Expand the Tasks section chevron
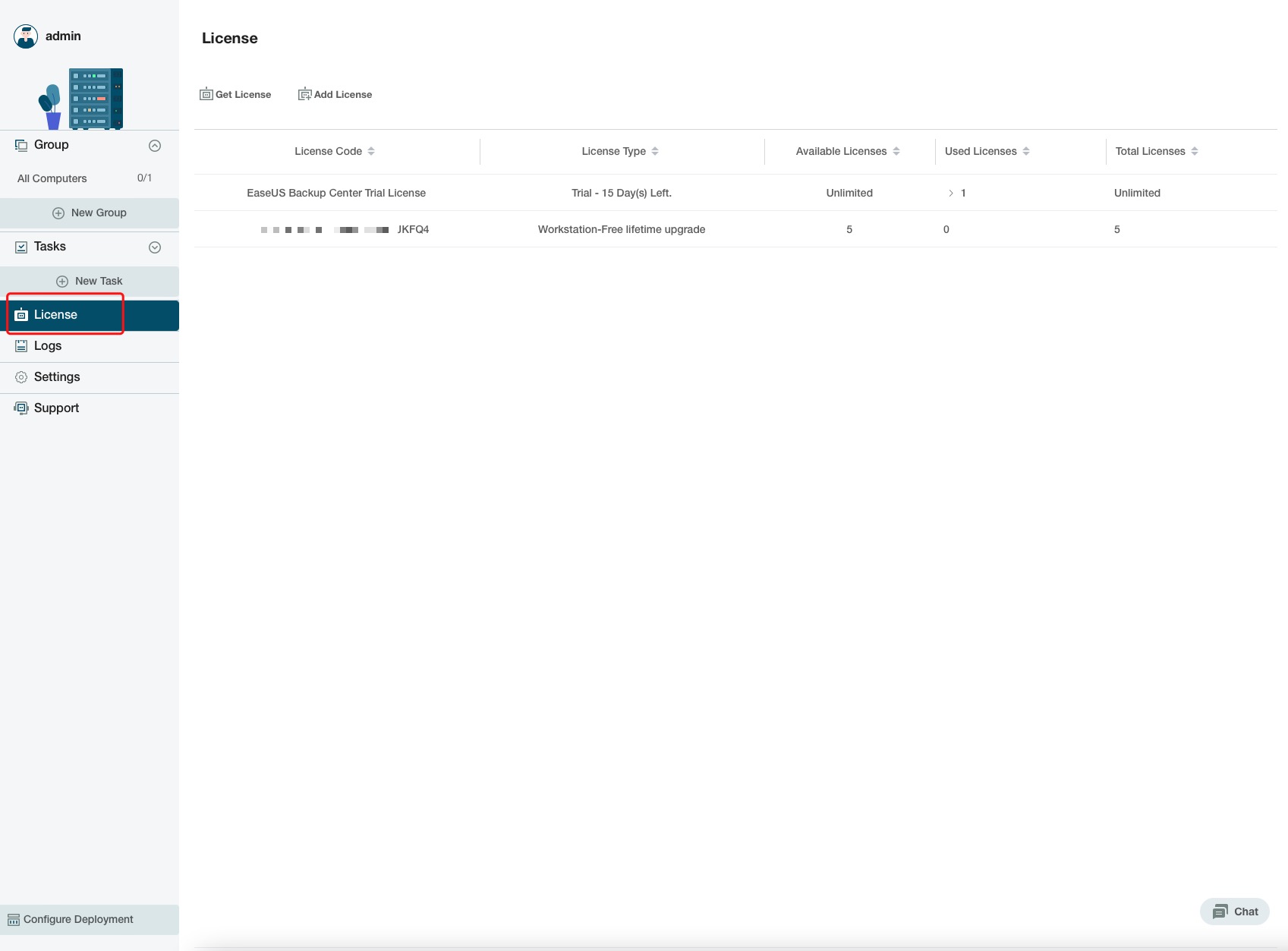Viewport: 1288px width, 951px height. (155, 247)
